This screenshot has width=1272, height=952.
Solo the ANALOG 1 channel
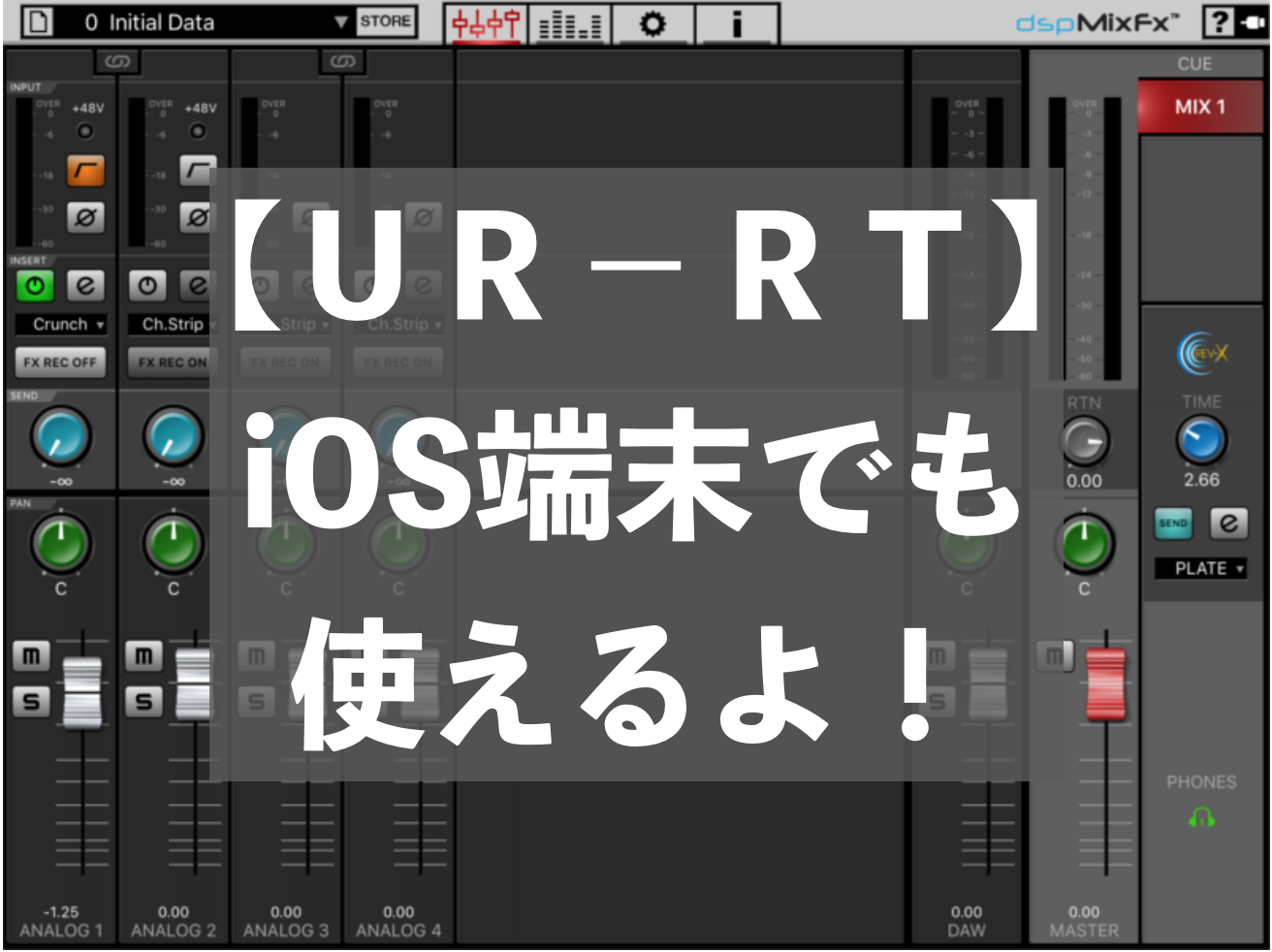pos(31,701)
